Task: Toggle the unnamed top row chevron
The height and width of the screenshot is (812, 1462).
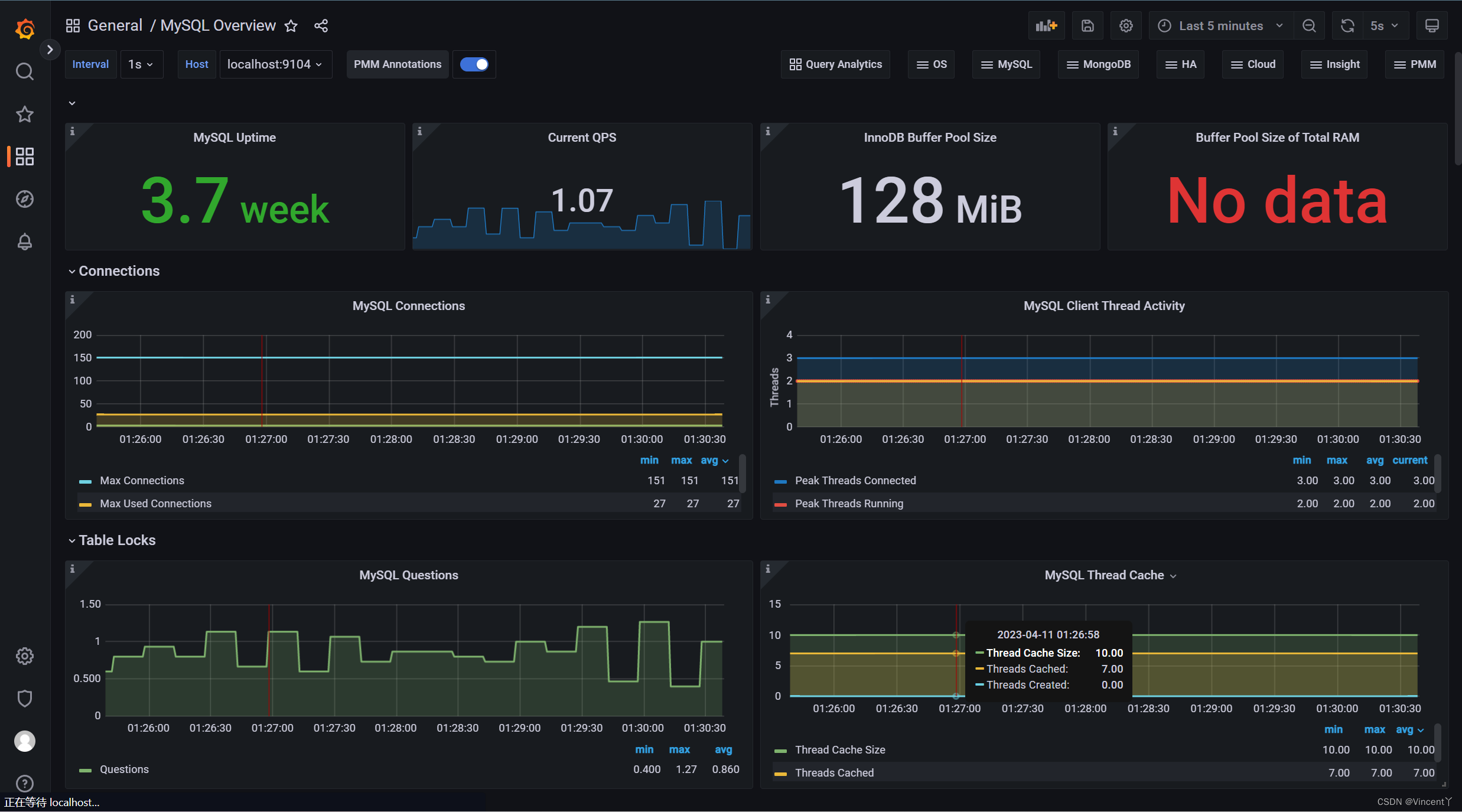Action: (72, 103)
